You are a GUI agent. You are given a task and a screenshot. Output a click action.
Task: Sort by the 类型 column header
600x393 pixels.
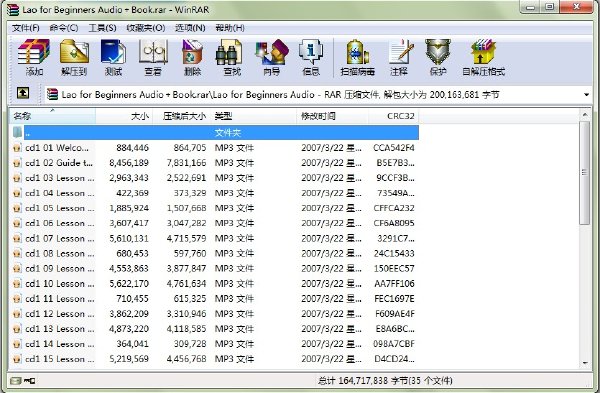tap(253, 116)
